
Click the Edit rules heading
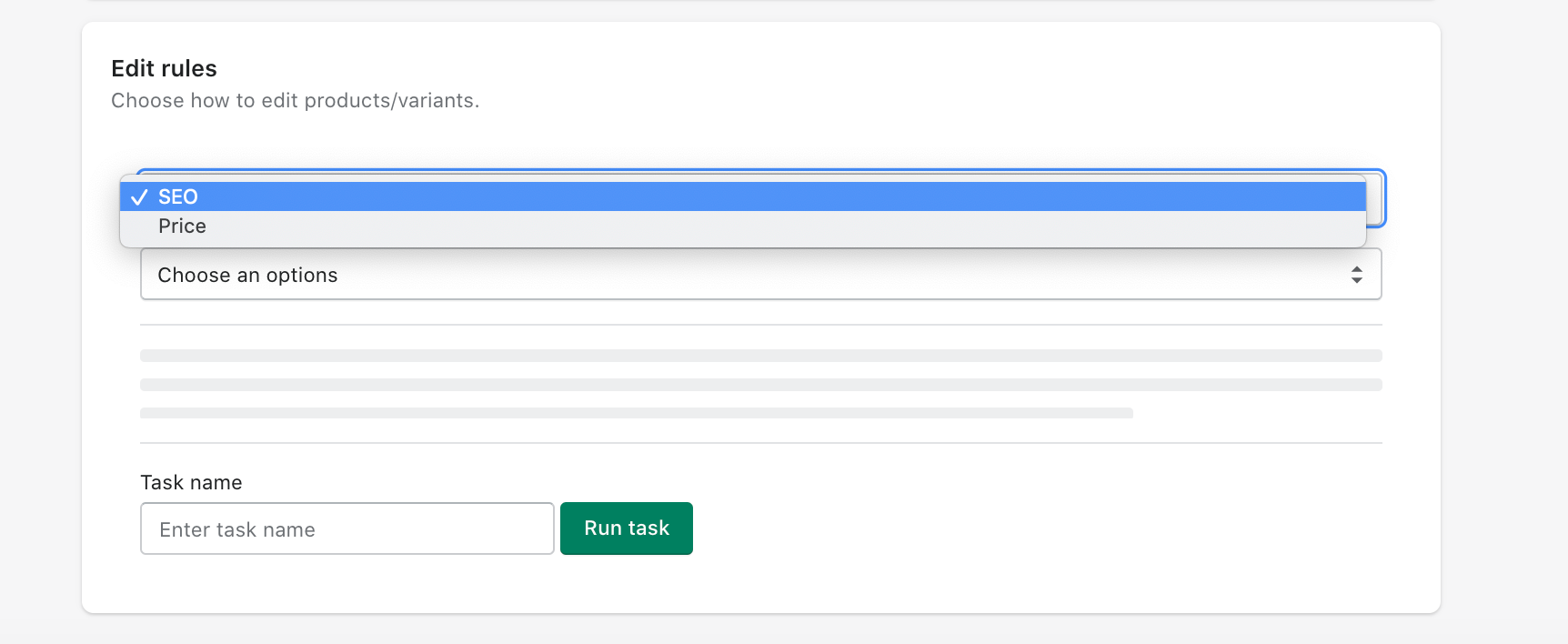(164, 68)
